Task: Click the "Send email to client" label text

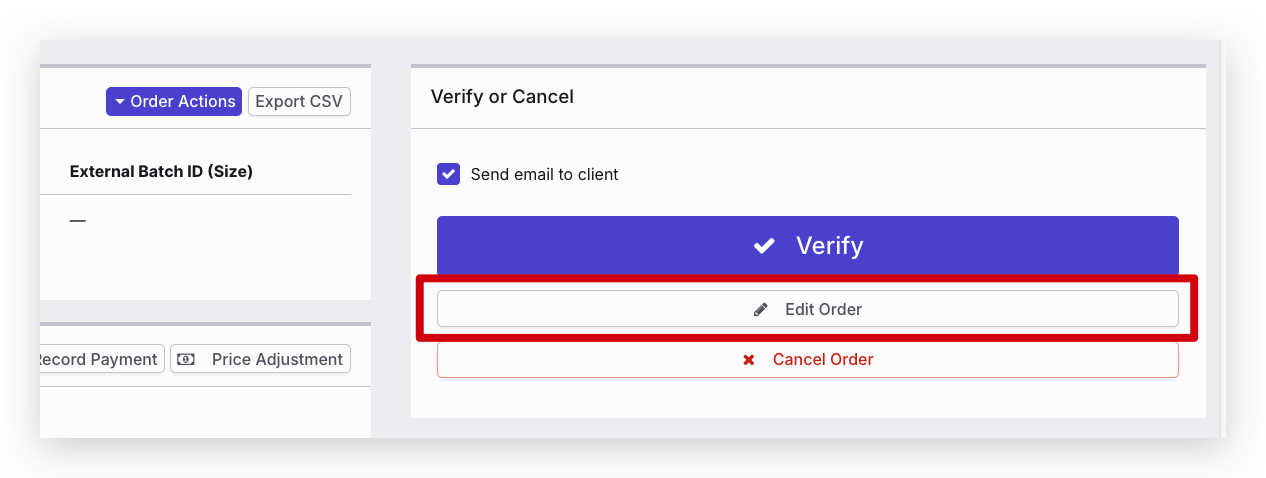Action: pyautogui.click(x=544, y=175)
